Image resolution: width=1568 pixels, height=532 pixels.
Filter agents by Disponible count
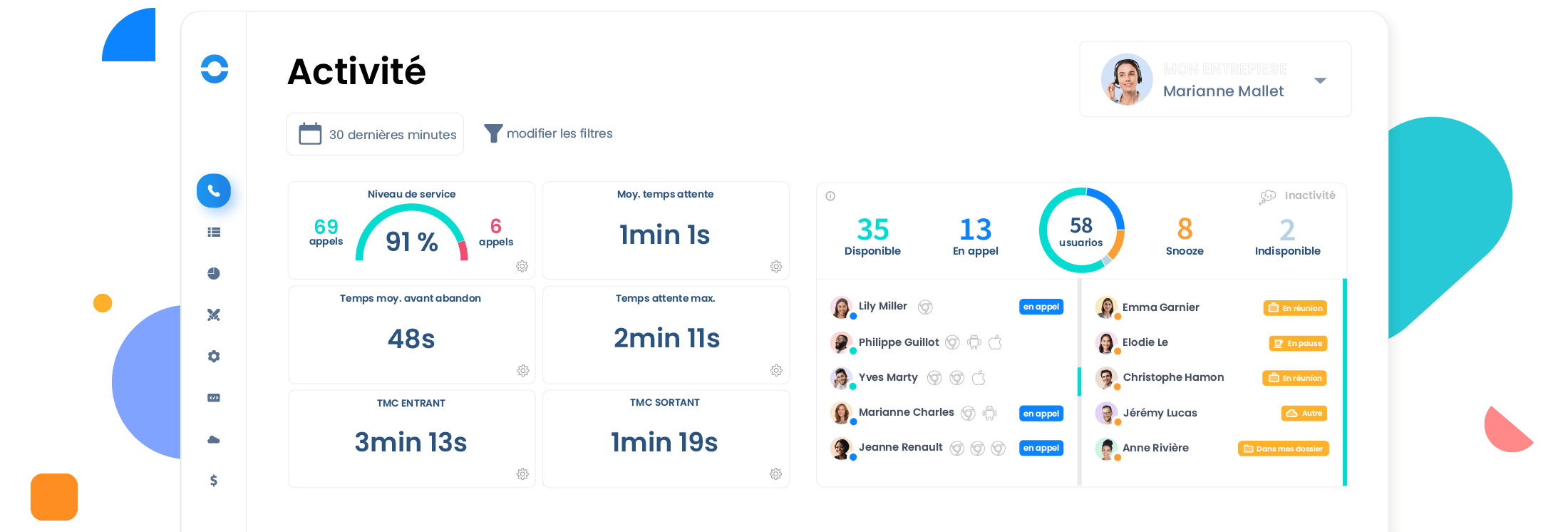[872, 236]
